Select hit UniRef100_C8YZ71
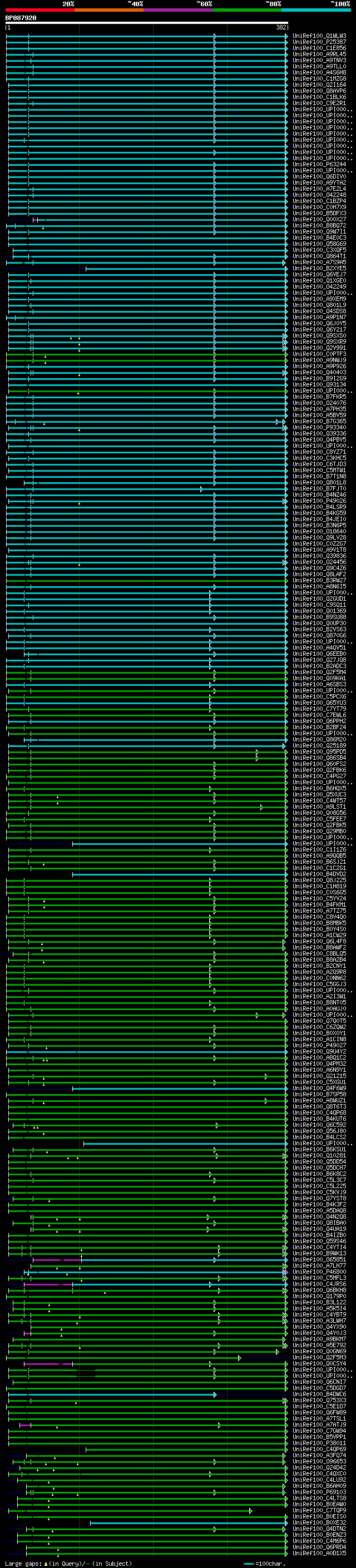The height and width of the screenshot is (1568, 356). point(319,452)
